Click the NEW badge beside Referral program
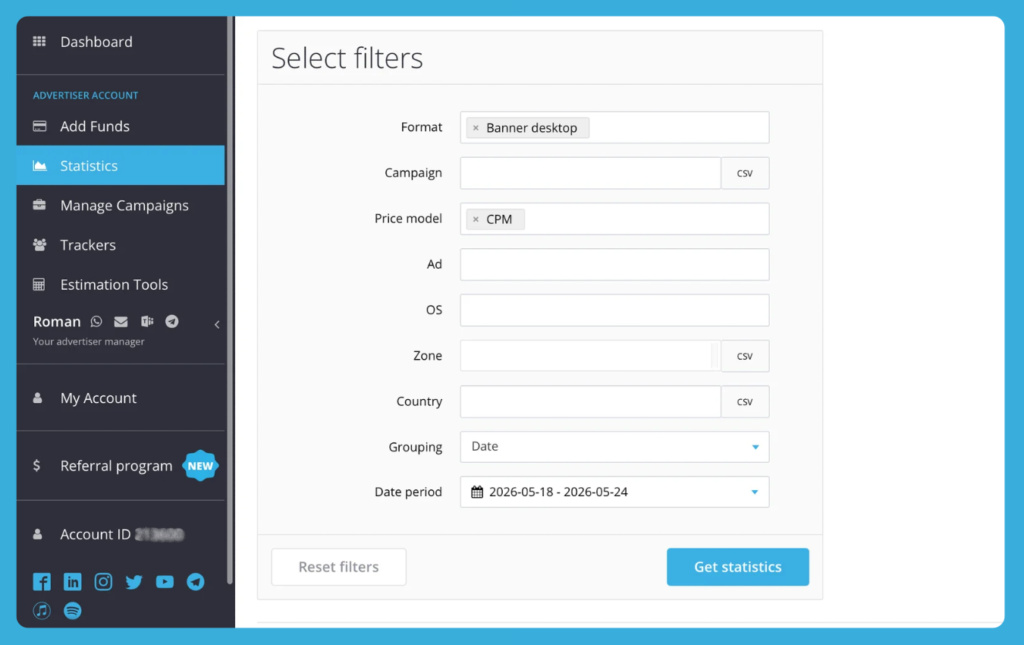The width and height of the screenshot is (1024, 645). click(x=200, y=465)
